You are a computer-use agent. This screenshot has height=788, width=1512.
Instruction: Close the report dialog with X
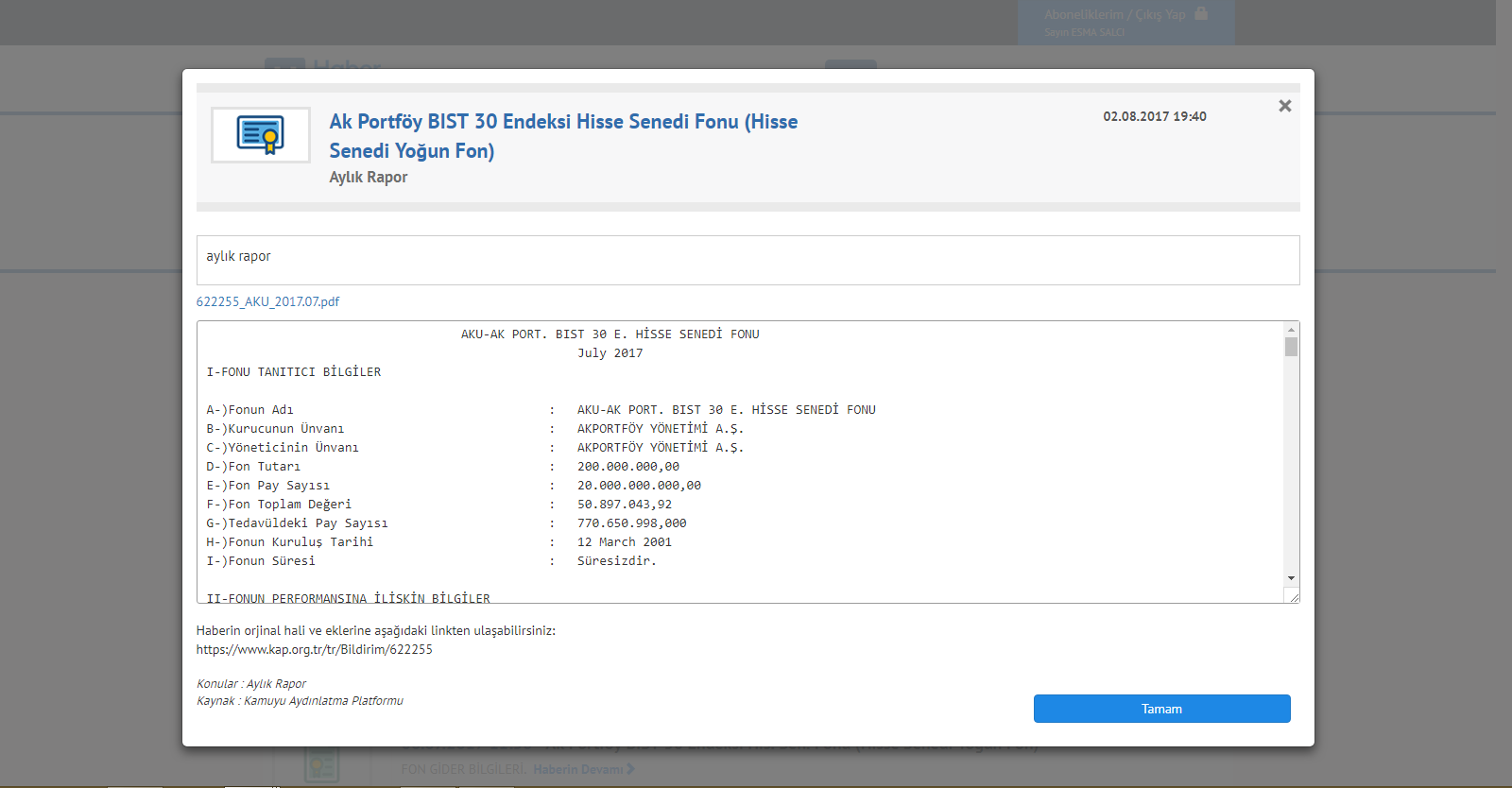click(1284, 106)
